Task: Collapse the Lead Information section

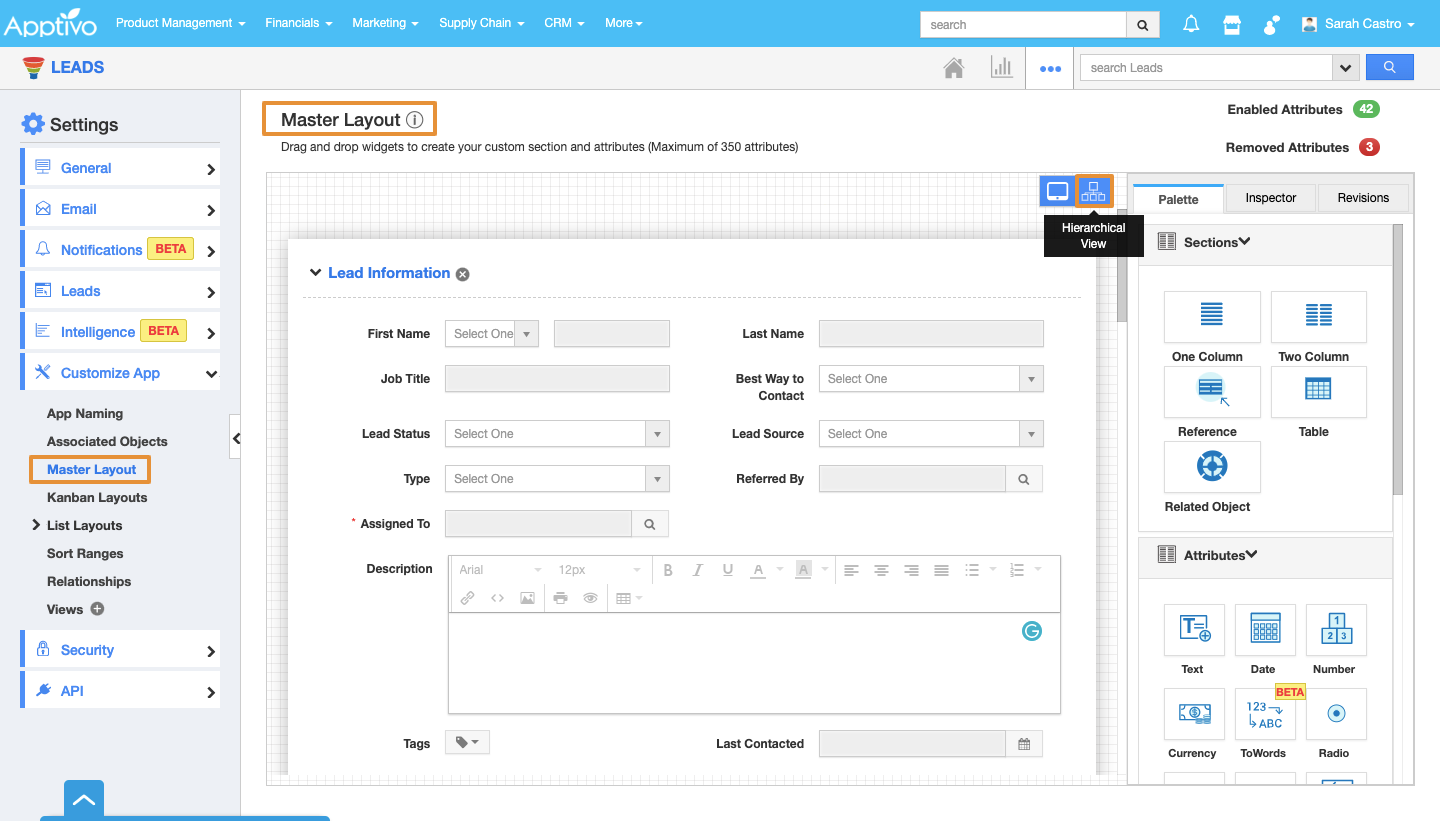Action: pos(315,273)
